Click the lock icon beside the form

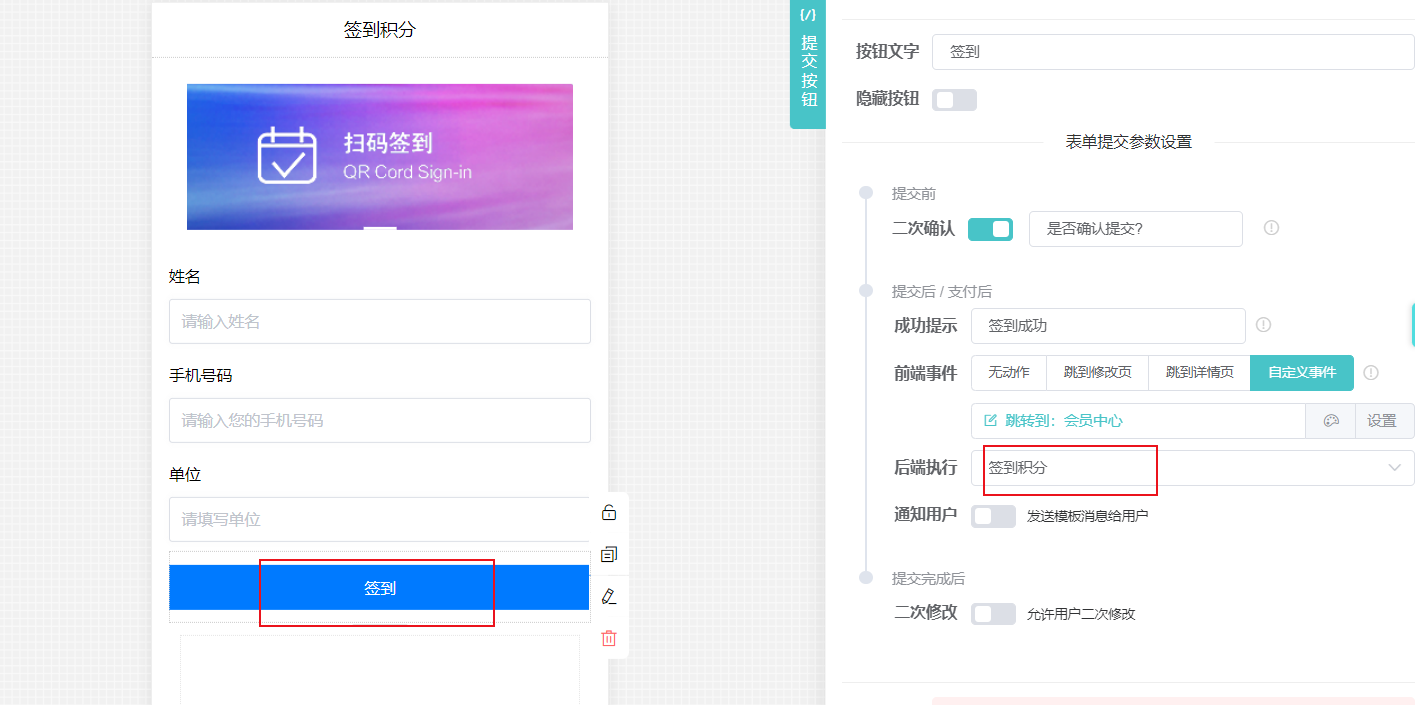tap(609, 513)
